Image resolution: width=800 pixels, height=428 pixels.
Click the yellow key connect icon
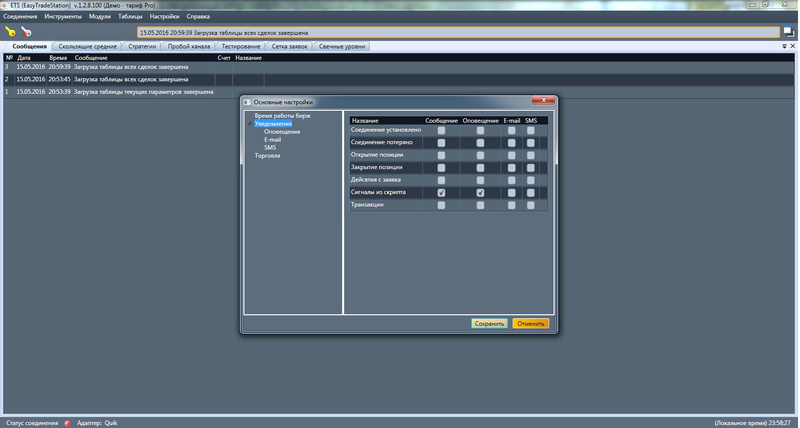point(11,32)
